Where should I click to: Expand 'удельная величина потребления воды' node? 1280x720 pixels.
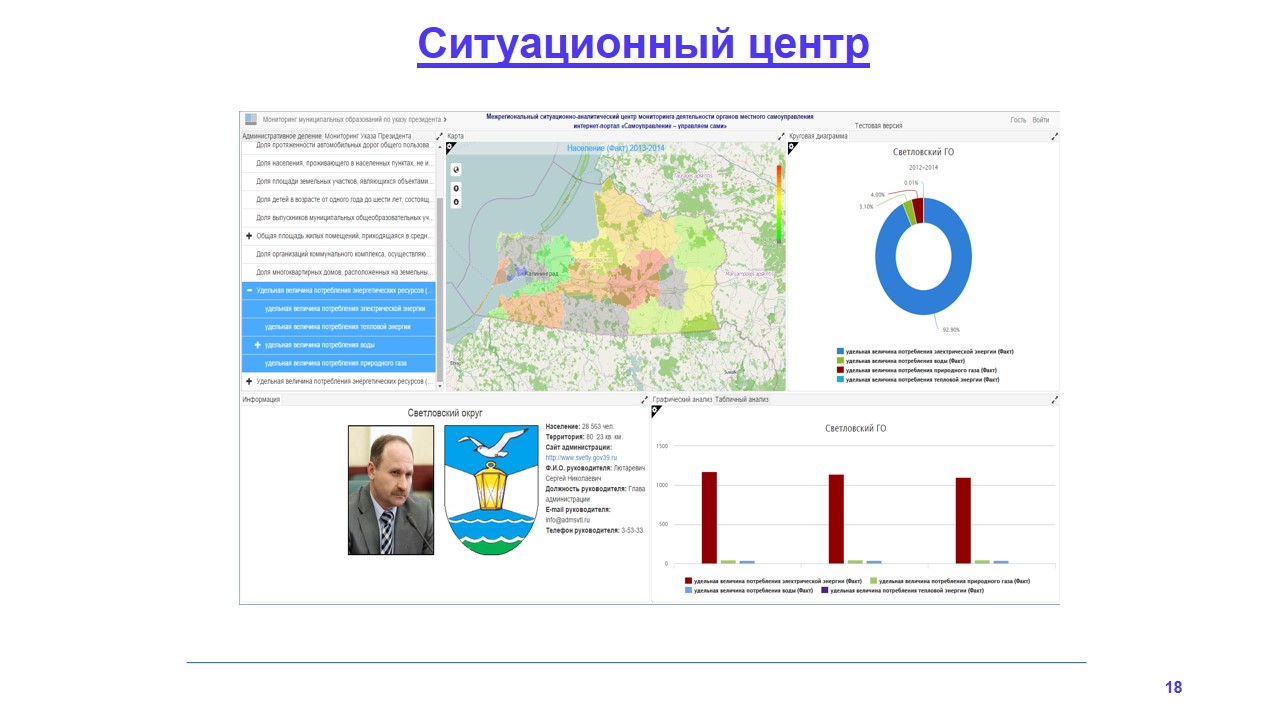click(257, 345)
